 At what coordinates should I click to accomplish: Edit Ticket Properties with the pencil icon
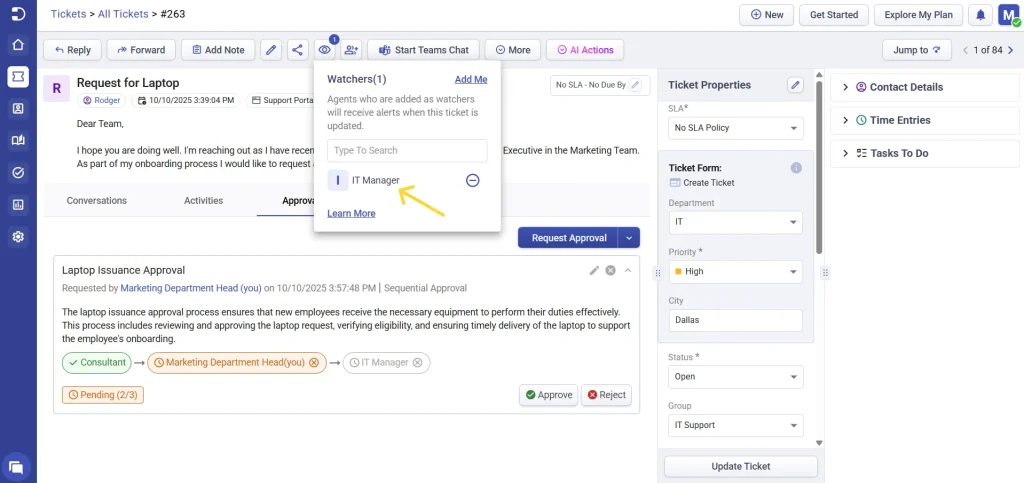tap(795, 85)
